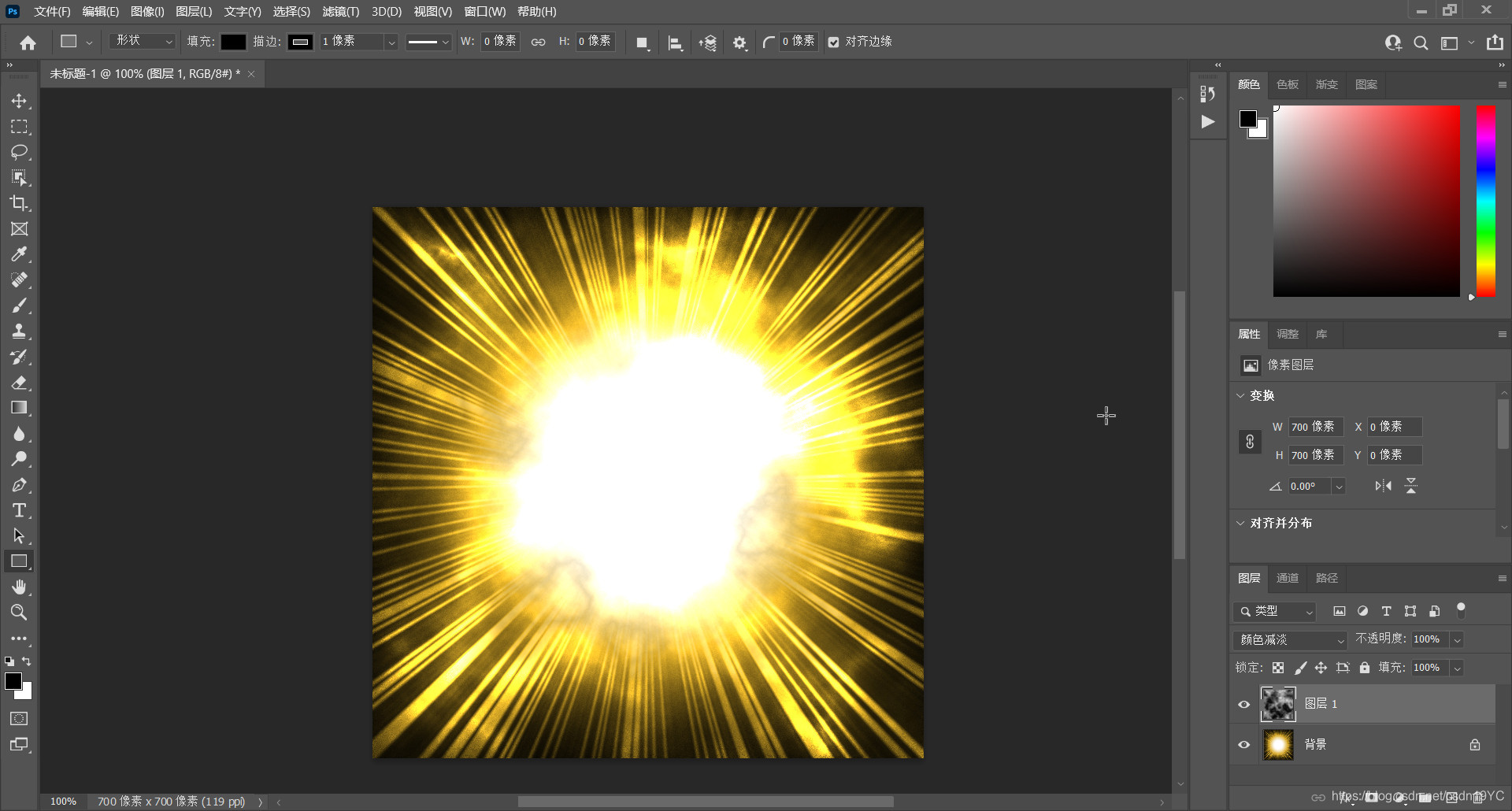Image resolution: width=1512 pixels, height=811 pixels.
Task: Open the 形状 tool mode dropdown
Action: pyautogui.click(x=143, y=41)
